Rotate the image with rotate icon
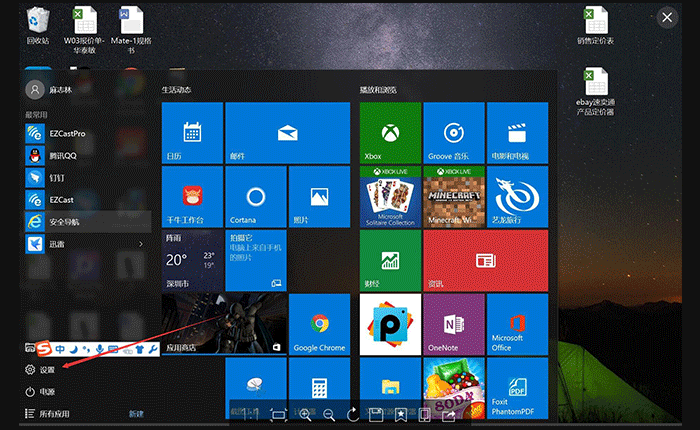This screenshot has height=430, width=700. pos(353,414)
